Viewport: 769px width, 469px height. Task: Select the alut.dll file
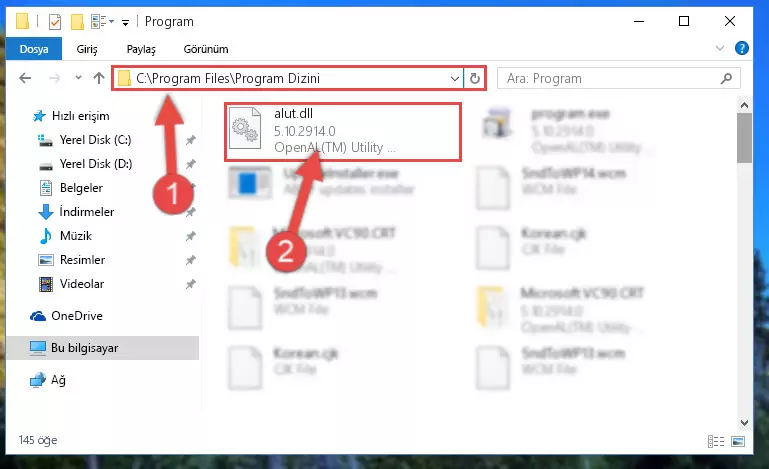pos(343,131)
